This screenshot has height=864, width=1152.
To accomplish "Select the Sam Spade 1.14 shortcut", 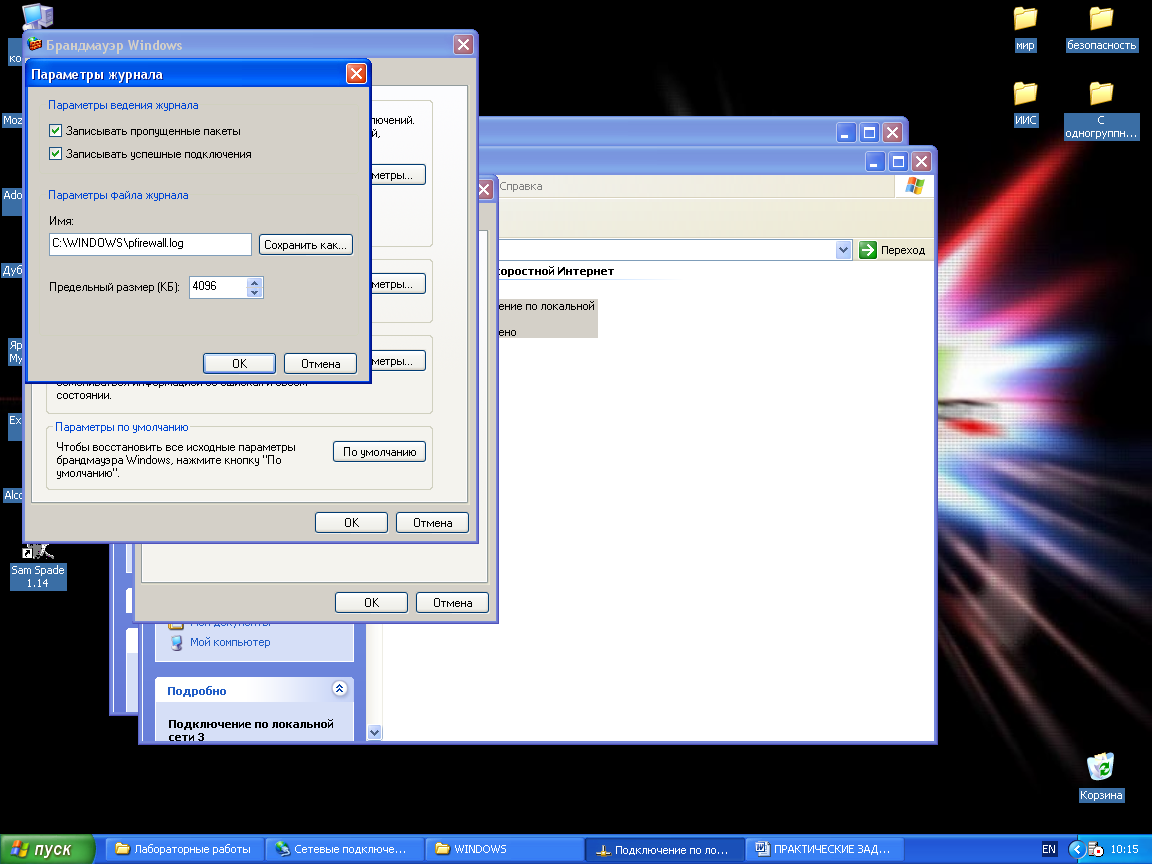I will (x=37, y=566).
